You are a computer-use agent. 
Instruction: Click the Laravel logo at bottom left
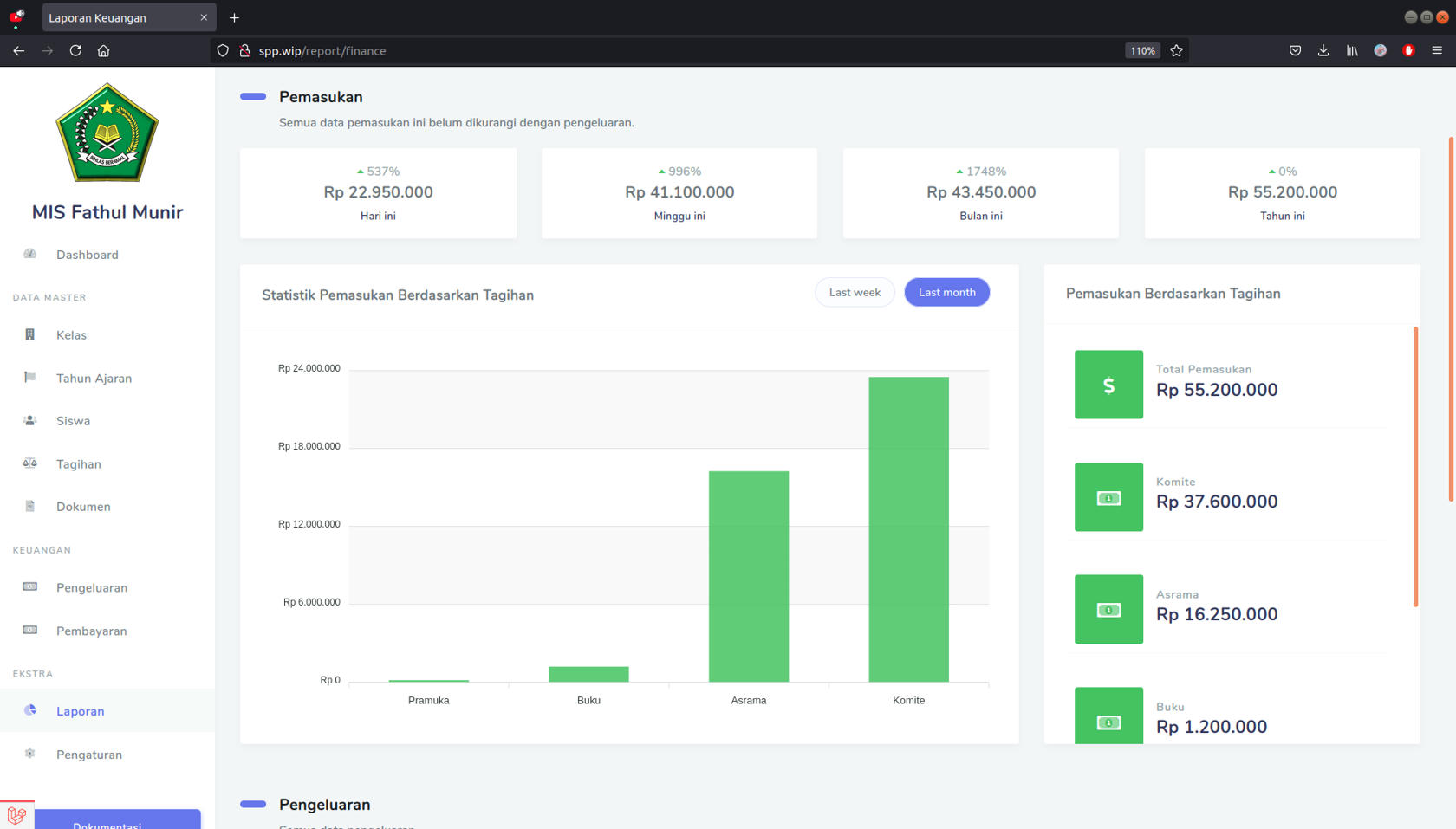coord(17,814)
